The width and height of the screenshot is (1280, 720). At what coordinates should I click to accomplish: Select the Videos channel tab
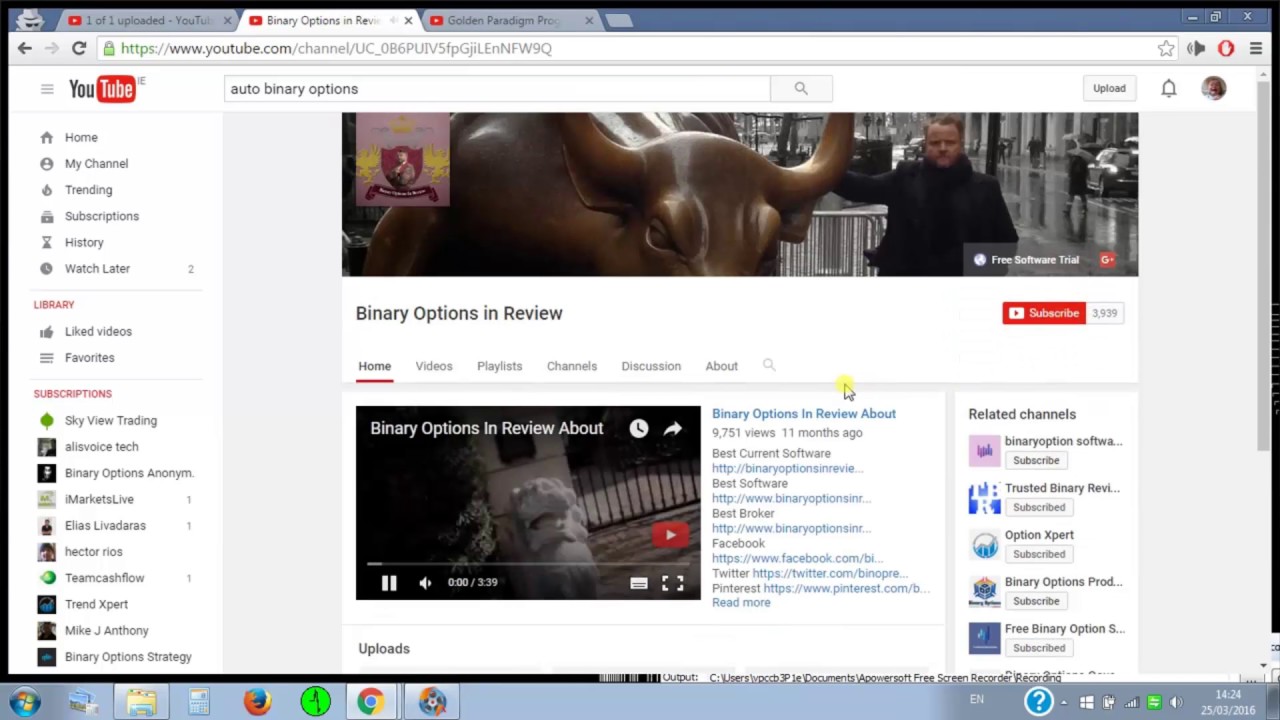(x=434, y=366)
